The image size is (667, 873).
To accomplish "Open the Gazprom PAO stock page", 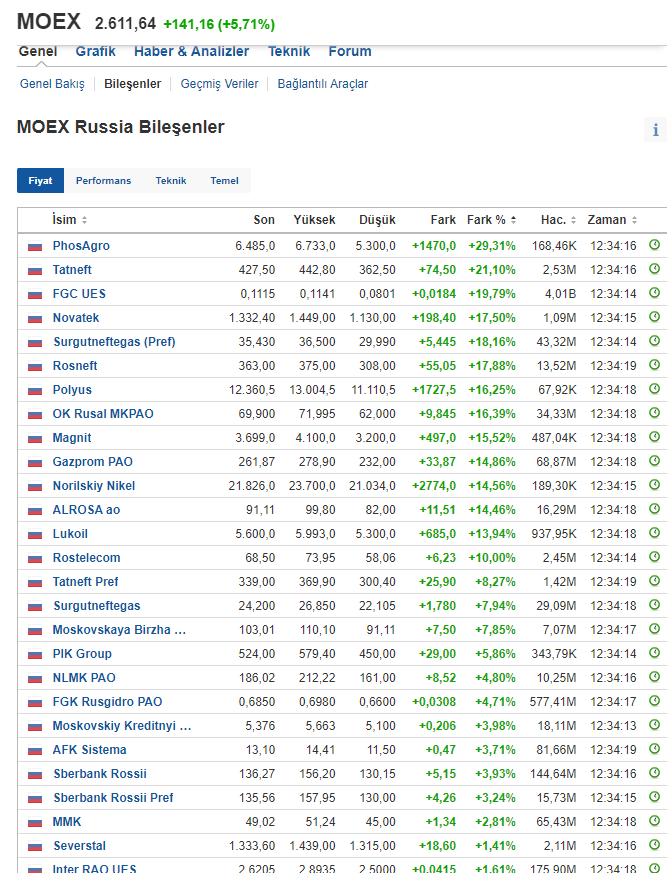I will [92, 462].
